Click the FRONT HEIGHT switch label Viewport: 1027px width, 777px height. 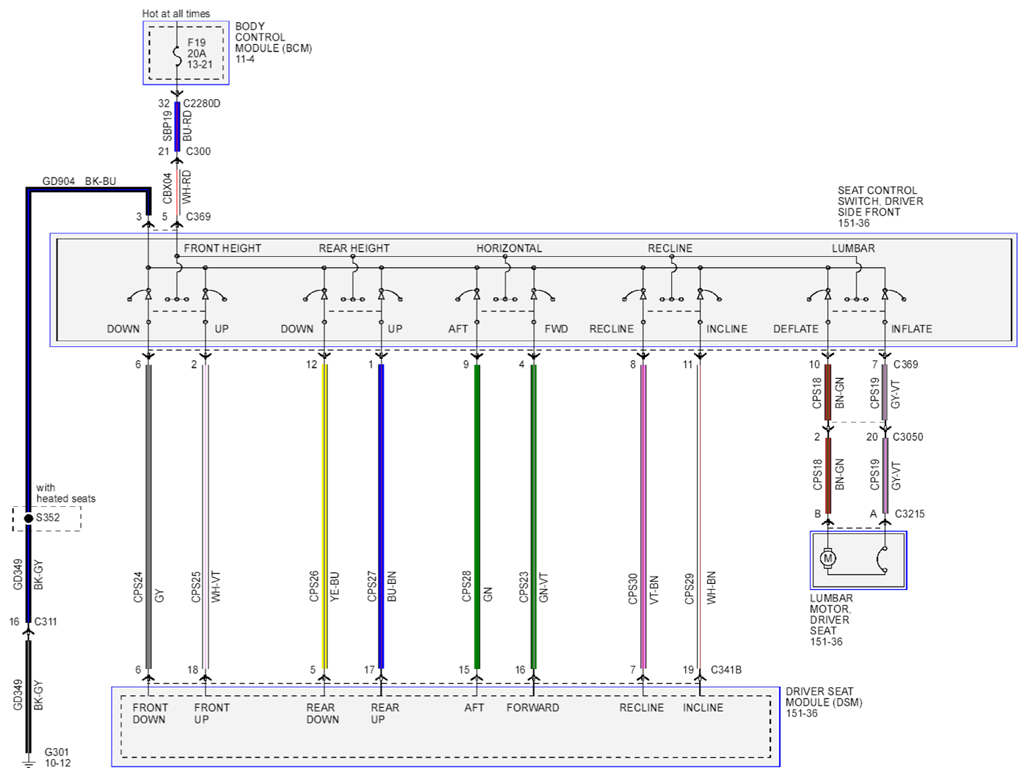click(x=222, y=248)
